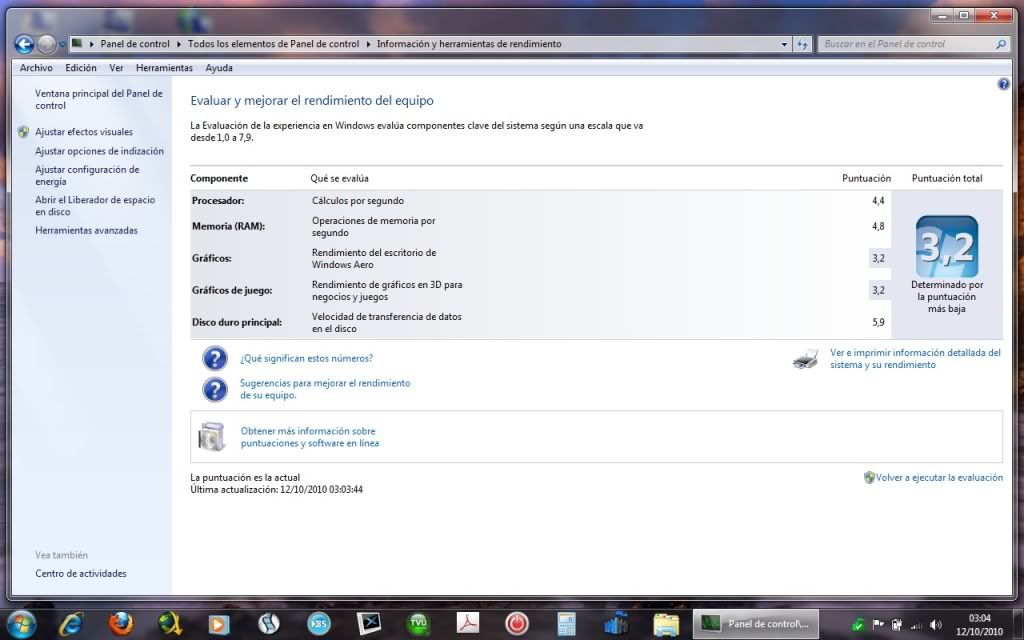Screen dimensions: 1024x640
Task: Open Ajustar configuración de energía
Action: tap(87, 176)
